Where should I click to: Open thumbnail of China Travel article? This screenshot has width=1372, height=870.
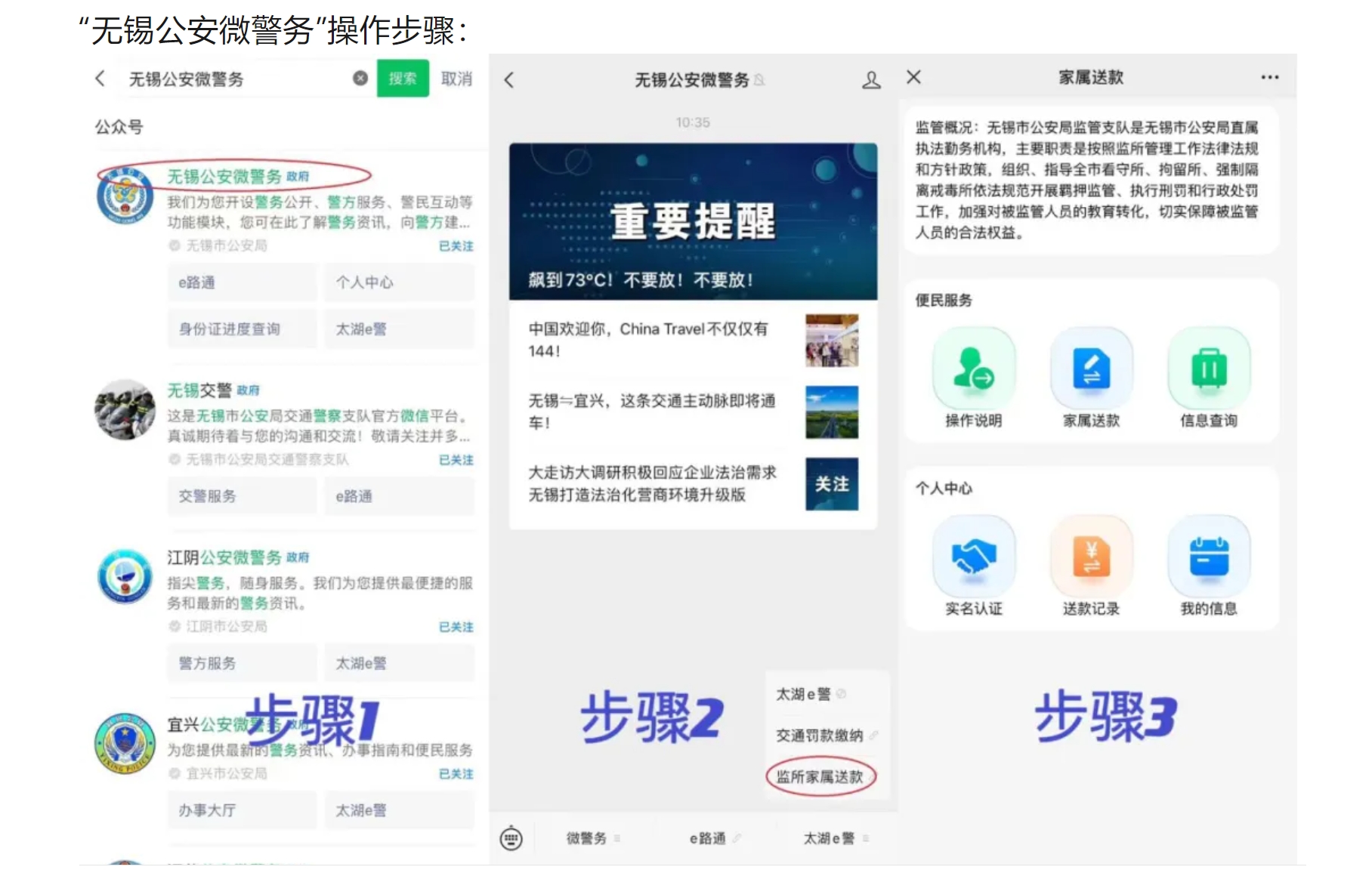pyautogui.click(x=832, y=340)
